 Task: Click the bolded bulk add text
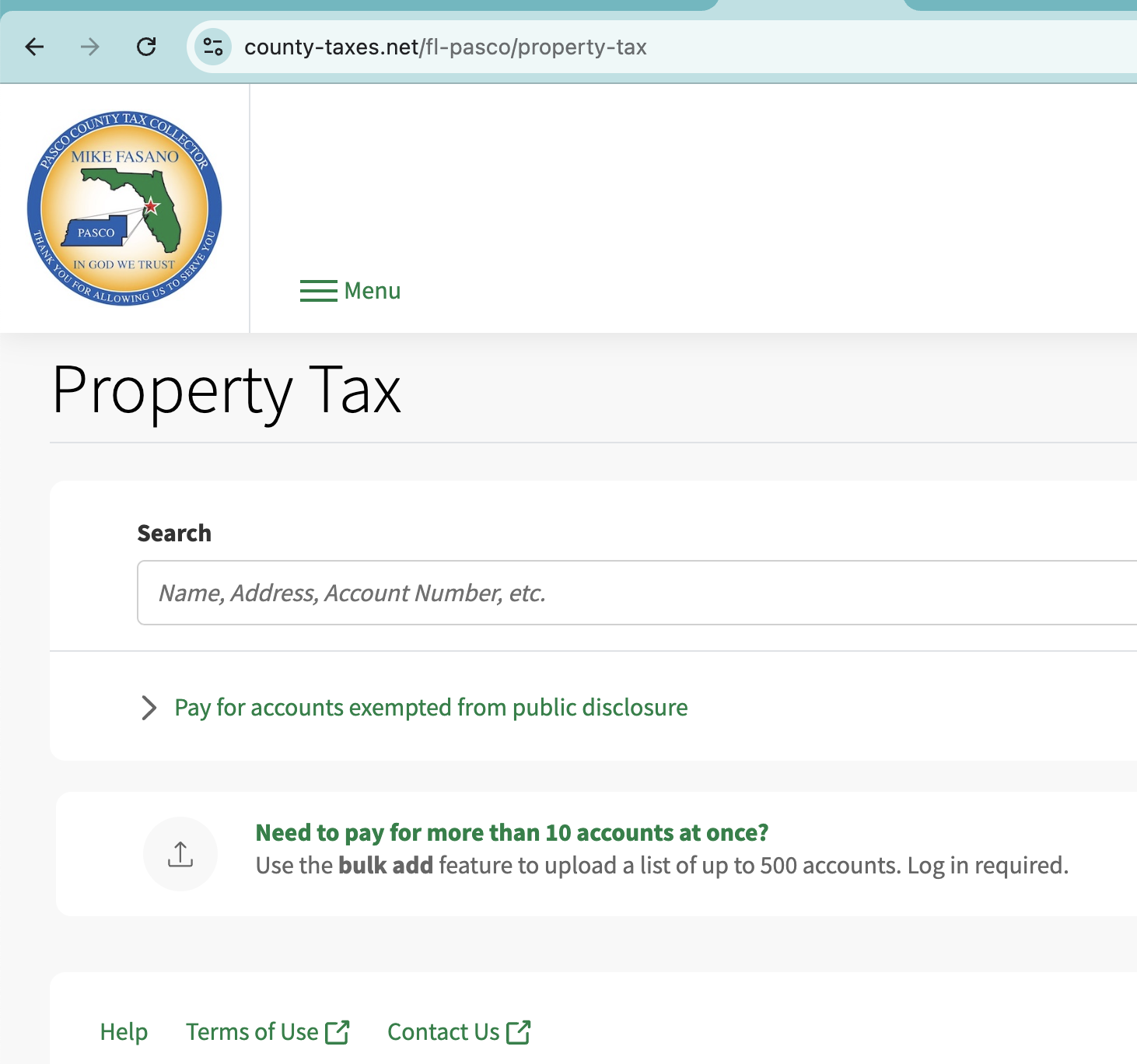386,865
